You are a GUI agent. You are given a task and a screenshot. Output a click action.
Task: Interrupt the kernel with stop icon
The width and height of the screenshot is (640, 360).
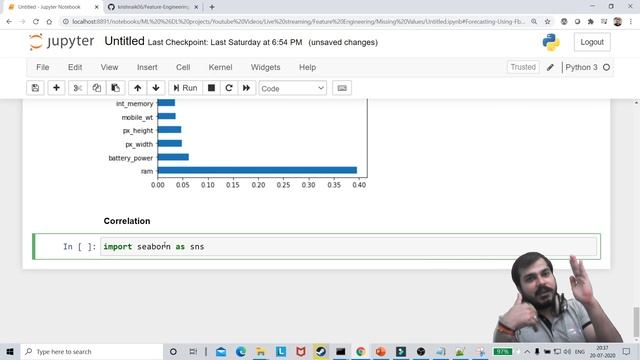(211, 88)
